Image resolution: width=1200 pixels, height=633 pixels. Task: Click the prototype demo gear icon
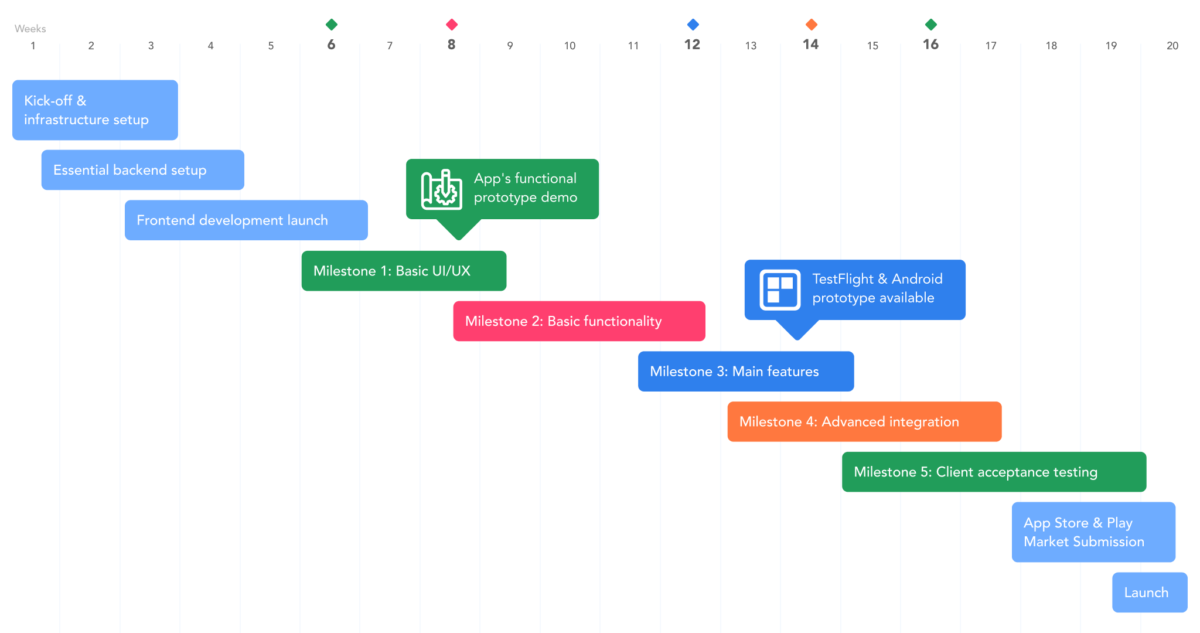point(441,188)
